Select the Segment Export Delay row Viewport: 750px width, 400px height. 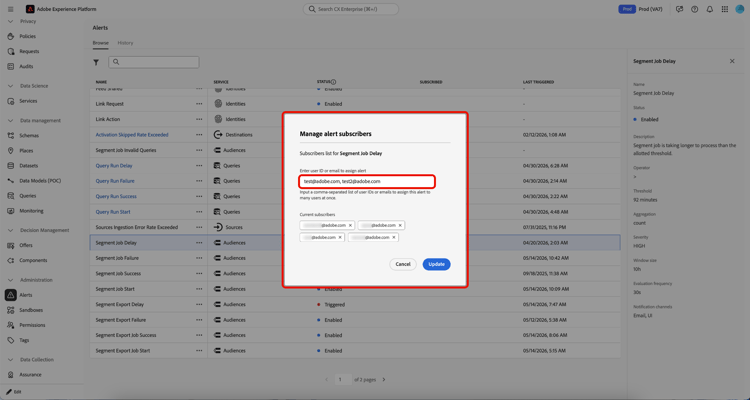point(354,304)
